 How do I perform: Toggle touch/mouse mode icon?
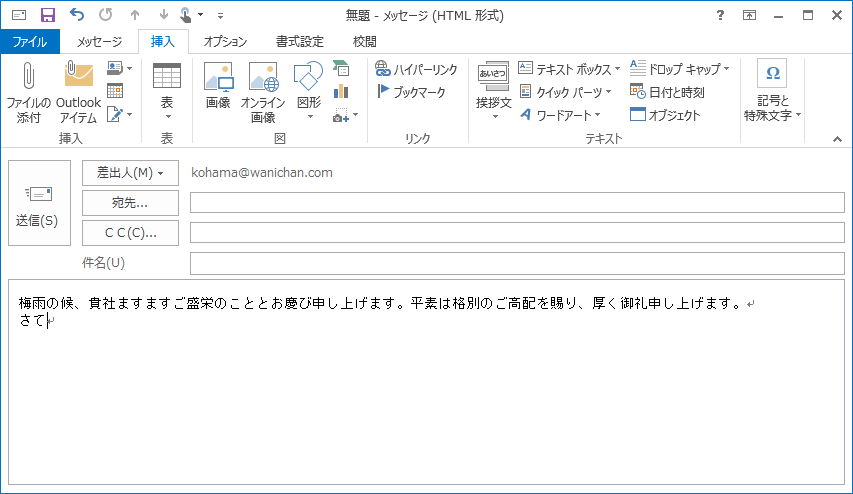186,15
